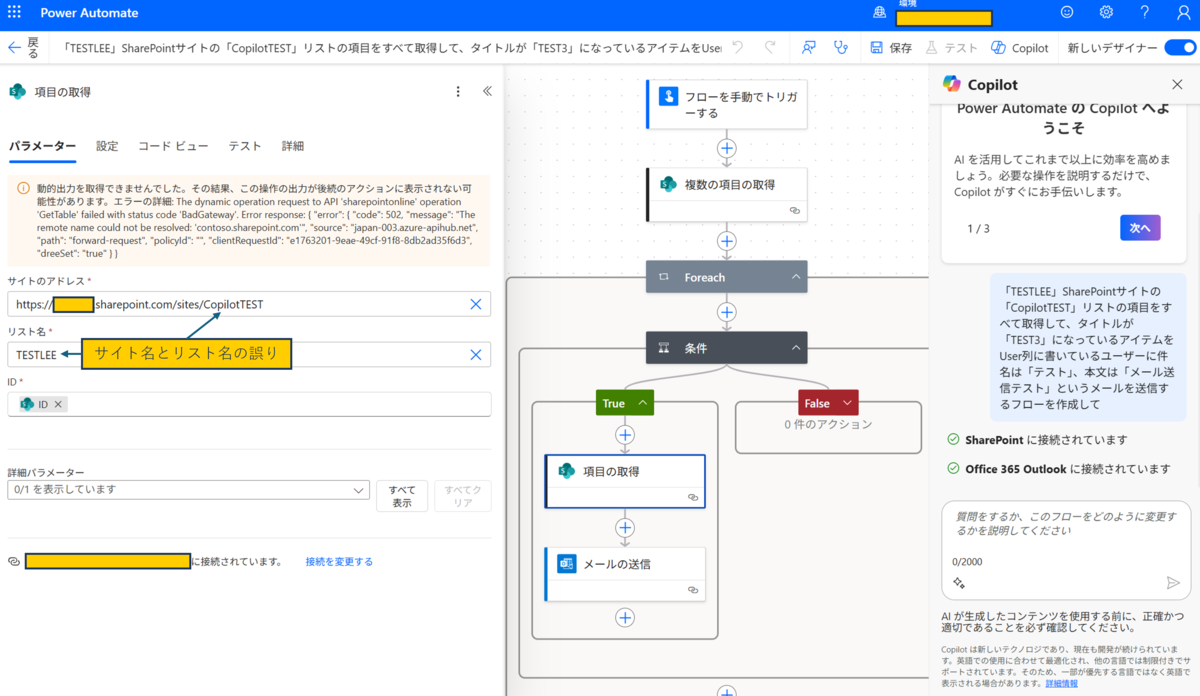Click the Power Automate header title

tap(89, 13)
